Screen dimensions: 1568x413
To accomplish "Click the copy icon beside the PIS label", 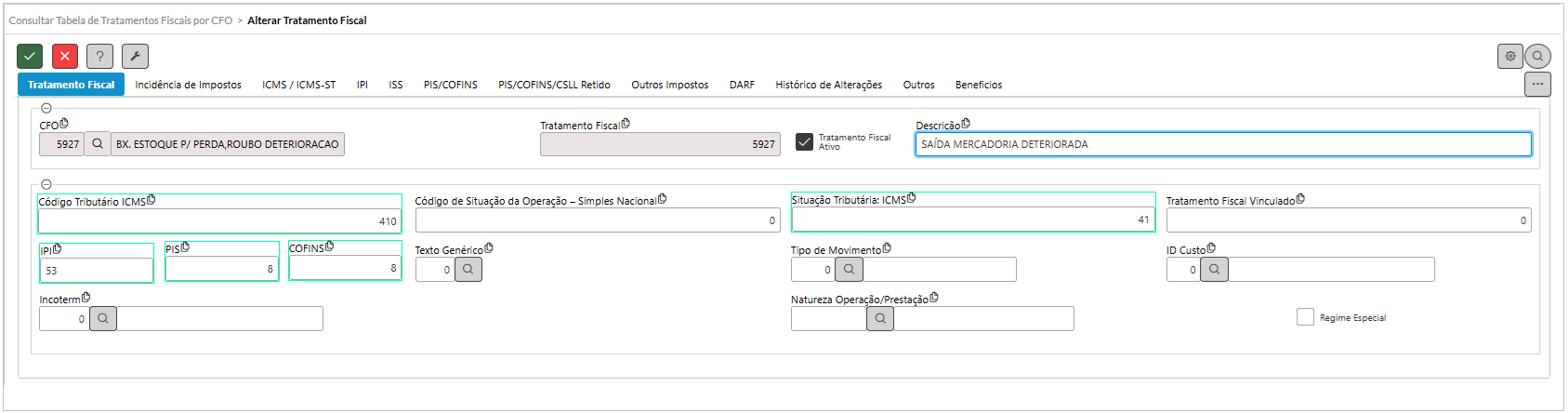I will (185, 247).
